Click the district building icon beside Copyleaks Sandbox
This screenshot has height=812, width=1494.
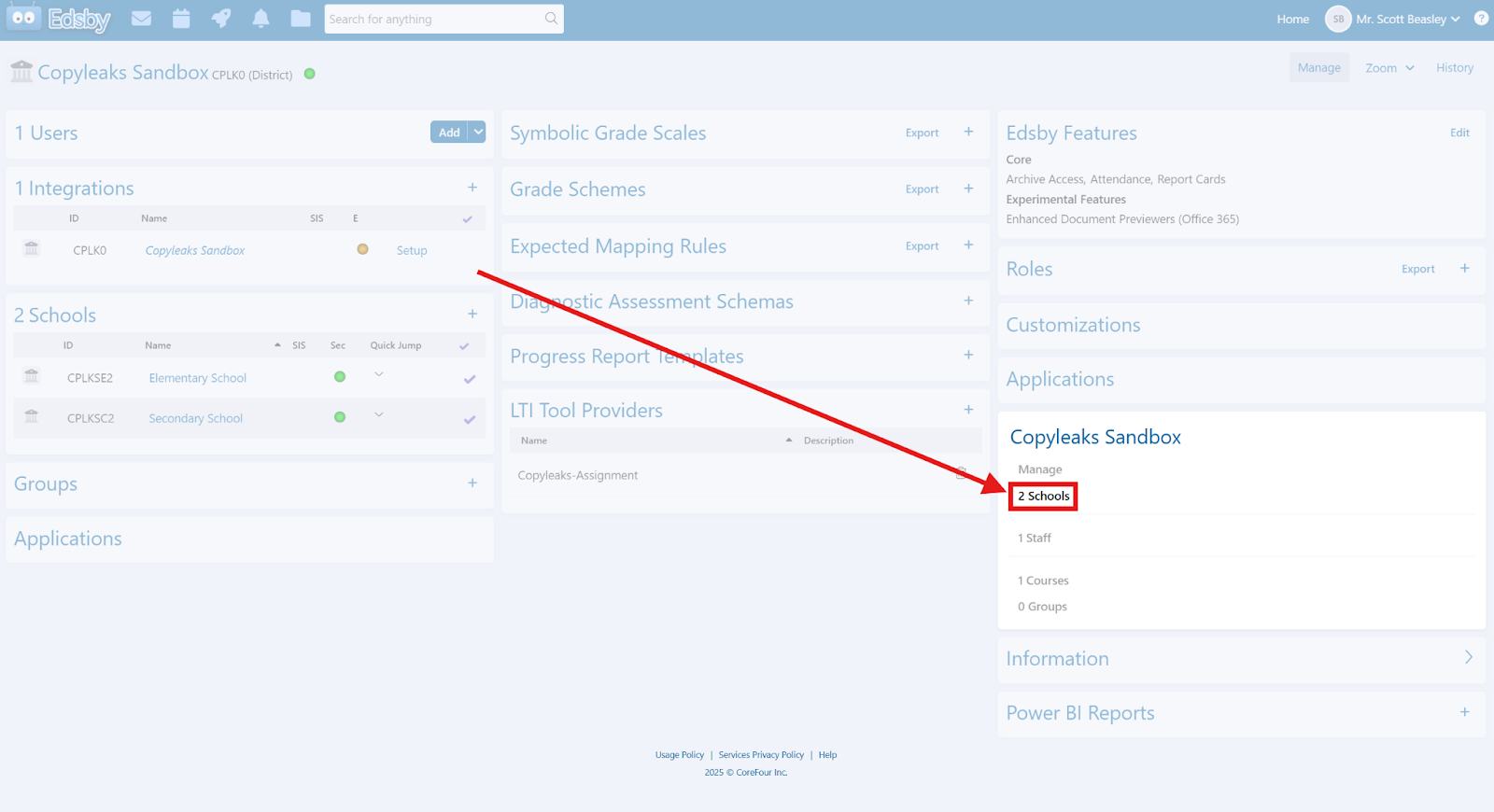(21, 71)
